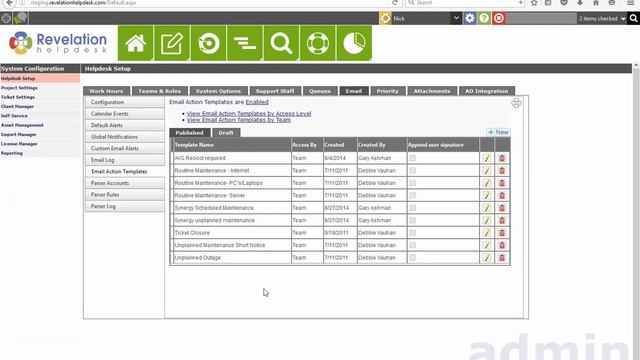The width and height of the screenshot is (640, 360).
Task: Go to the Home page icon
Action: [136, 43]
